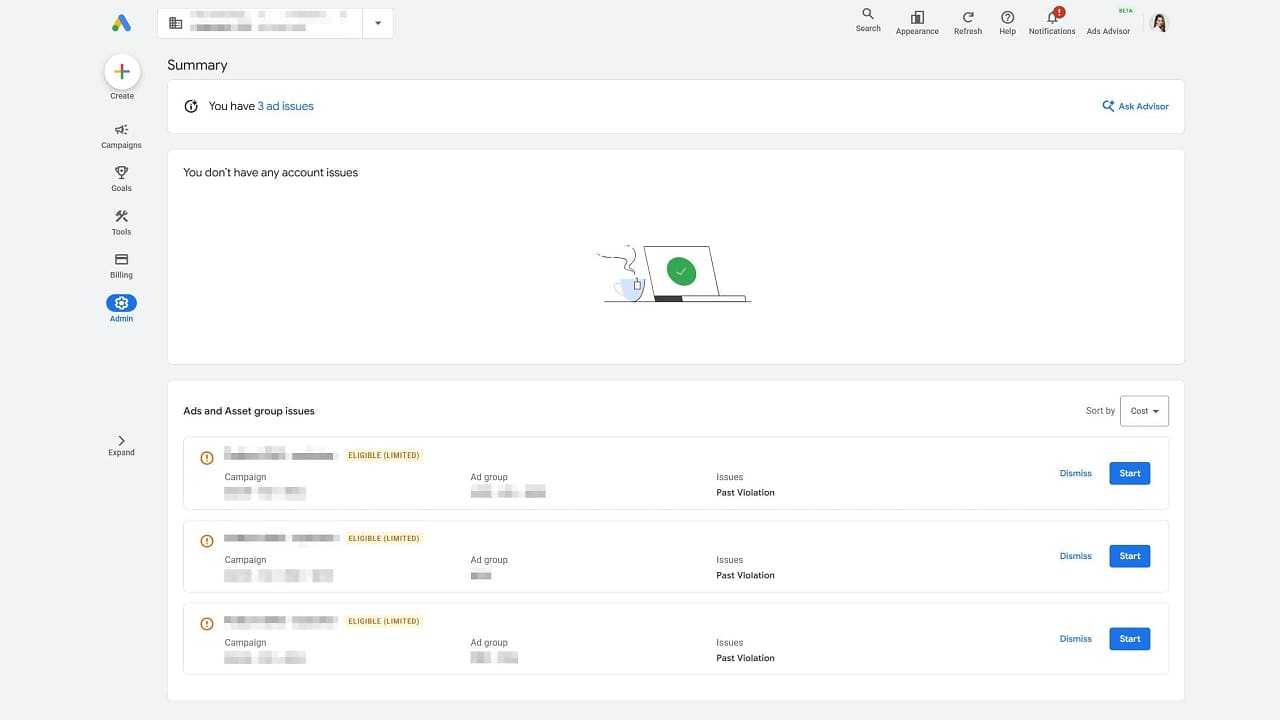Click the second issue's warning icon
This screenshot has width=1280, height=720.
click(x=207, y=541)
